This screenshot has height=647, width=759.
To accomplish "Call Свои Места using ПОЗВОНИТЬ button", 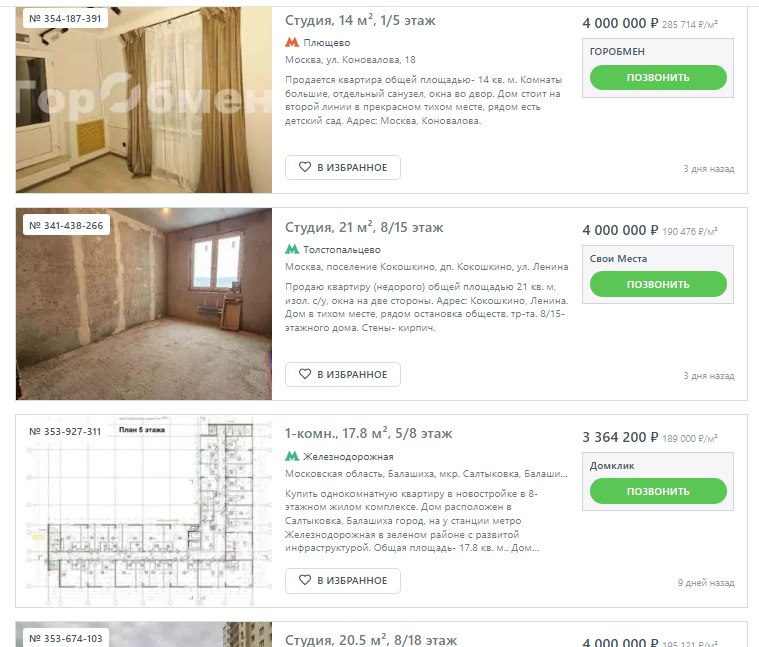I will click(x=658, y=285).
